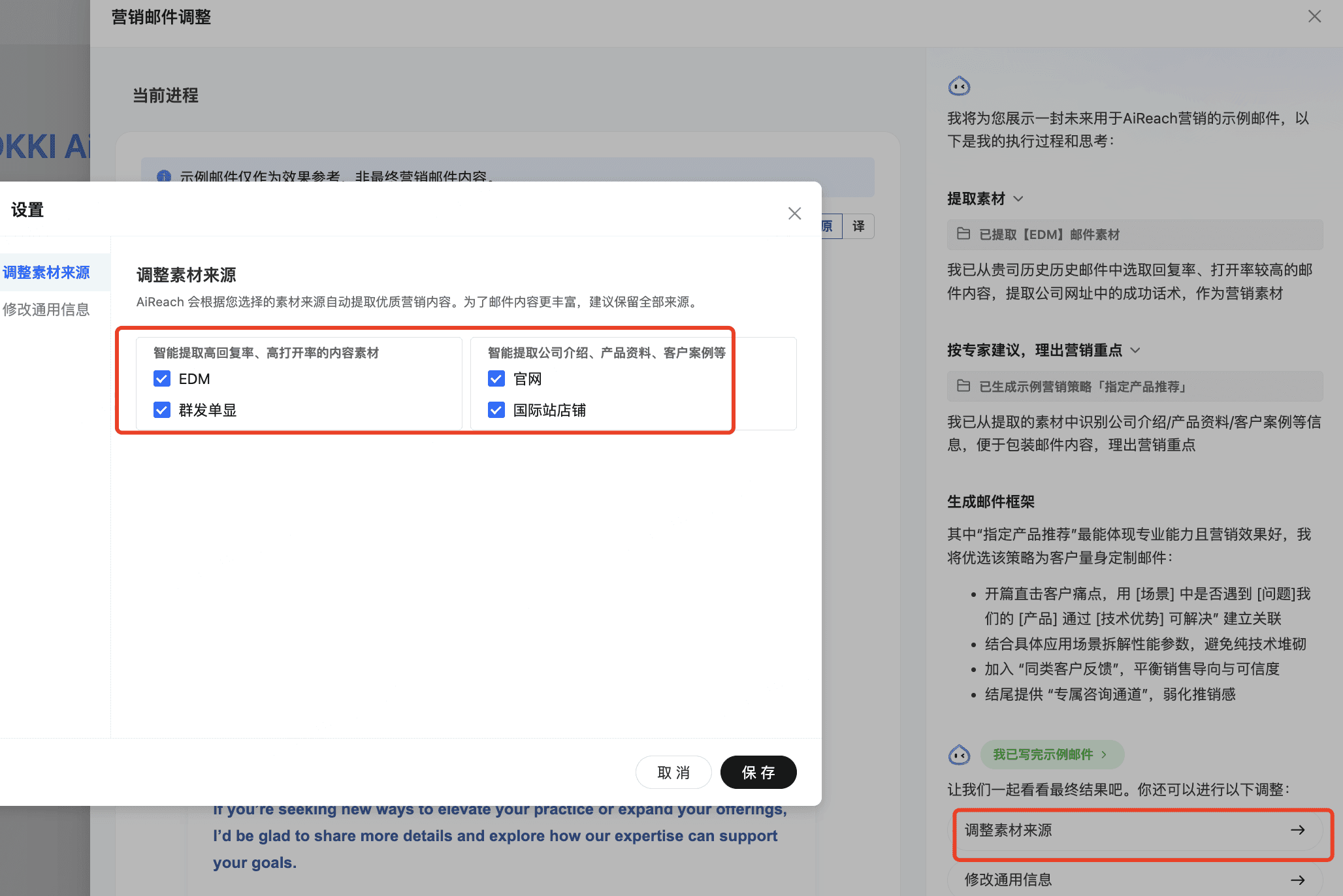Click the AI assistant avatar icon at top

(959, 86)
